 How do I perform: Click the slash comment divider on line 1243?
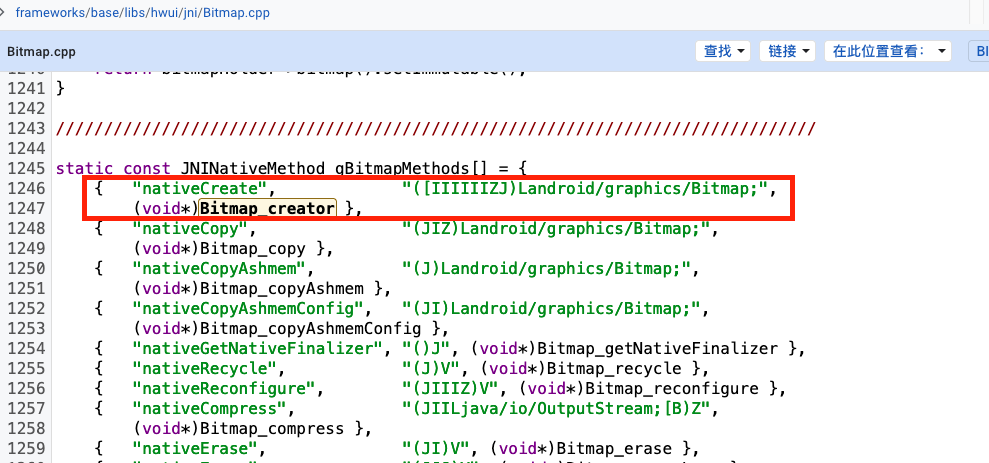pos(436,129)
